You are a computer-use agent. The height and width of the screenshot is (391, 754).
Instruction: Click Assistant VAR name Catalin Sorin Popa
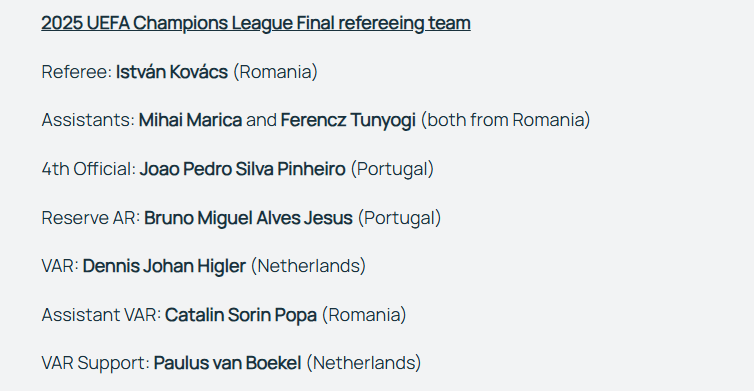point(241,315)
